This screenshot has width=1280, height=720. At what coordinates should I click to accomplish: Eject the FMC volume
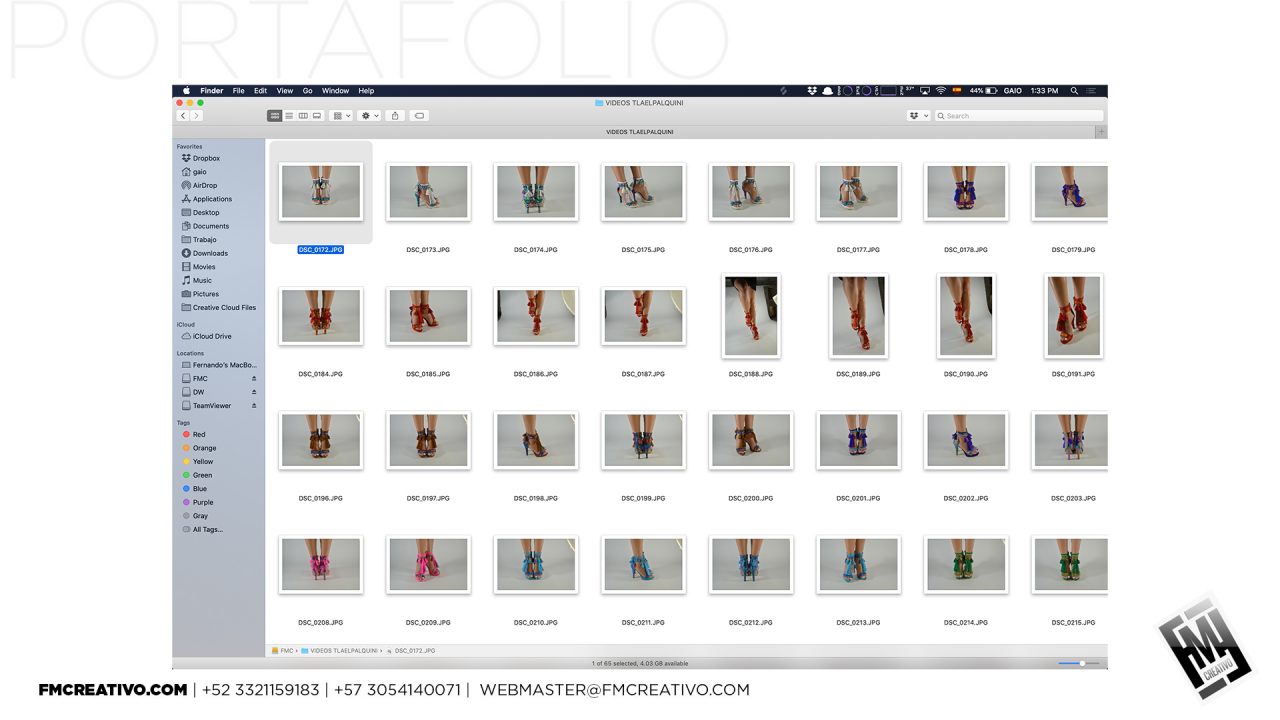pyautogui.click(x=254, y=379)
